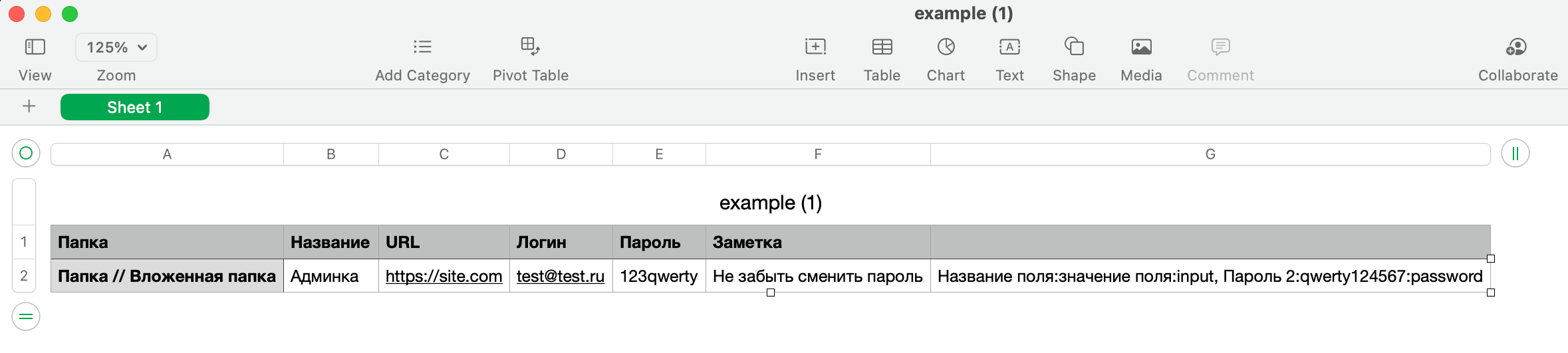The image size is (1568, 353).
Task: Insert a Chart using toolbar icon
Action: click(x=946, y=47)
